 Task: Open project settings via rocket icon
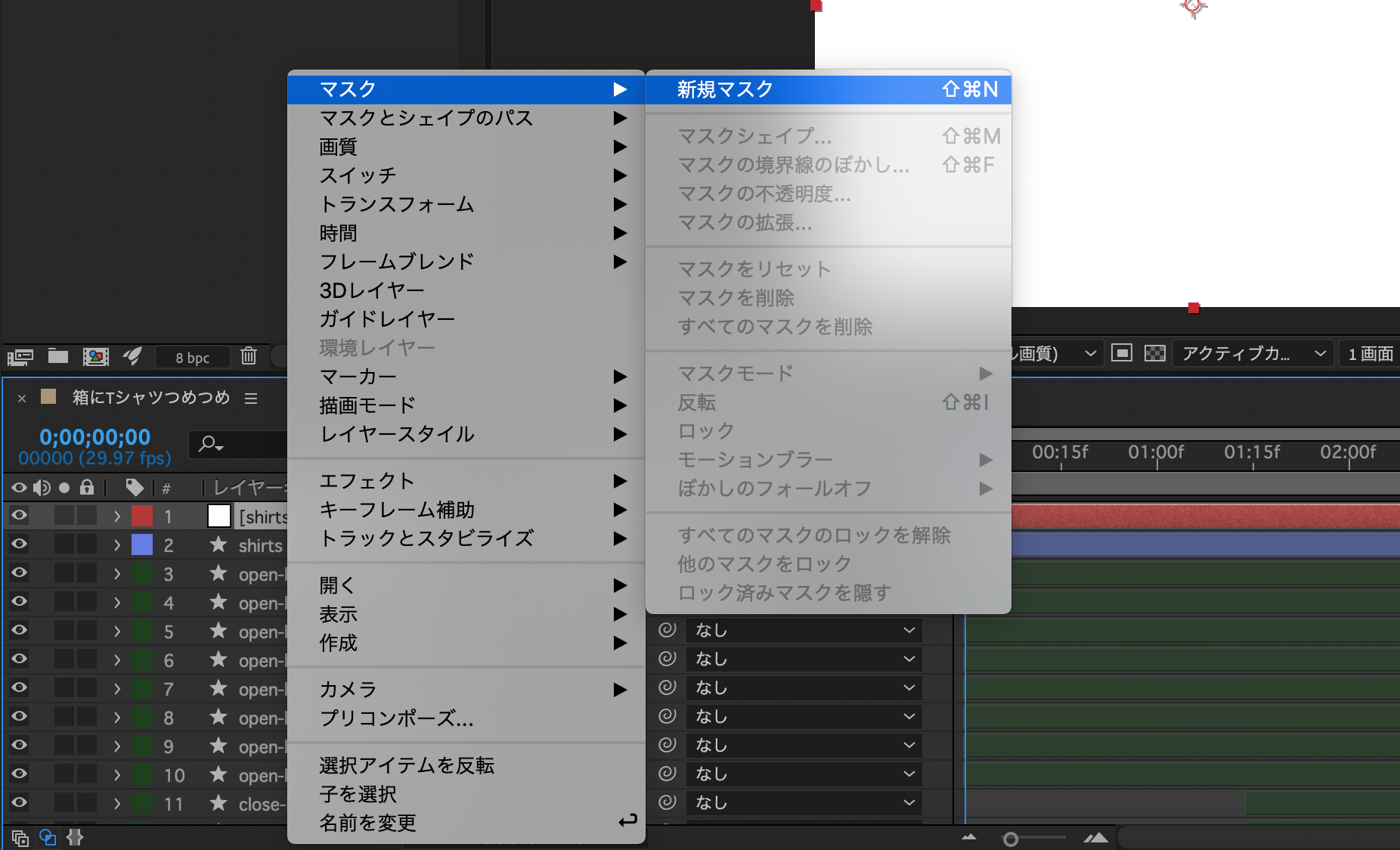pyautogui.click(x=132, y=355)
